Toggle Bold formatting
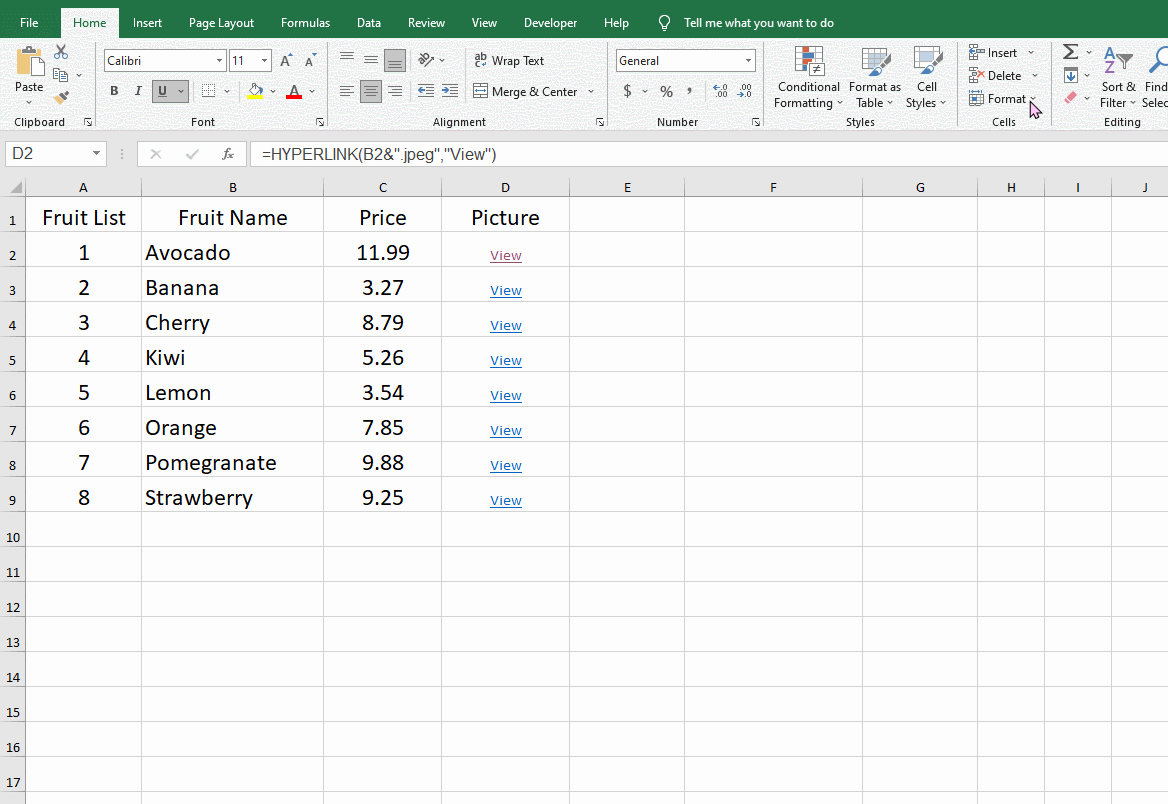1168x804 pixels. [114, 91]
